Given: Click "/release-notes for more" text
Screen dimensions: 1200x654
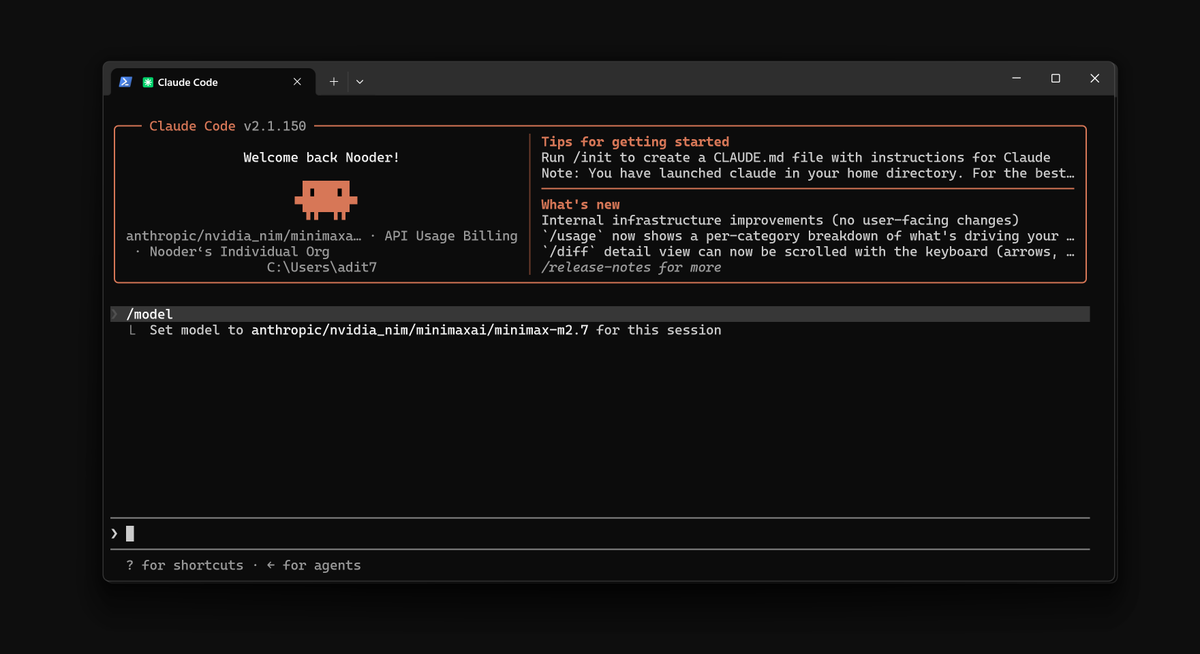Looking at the screenshot, I should click(x=631, y=267).
